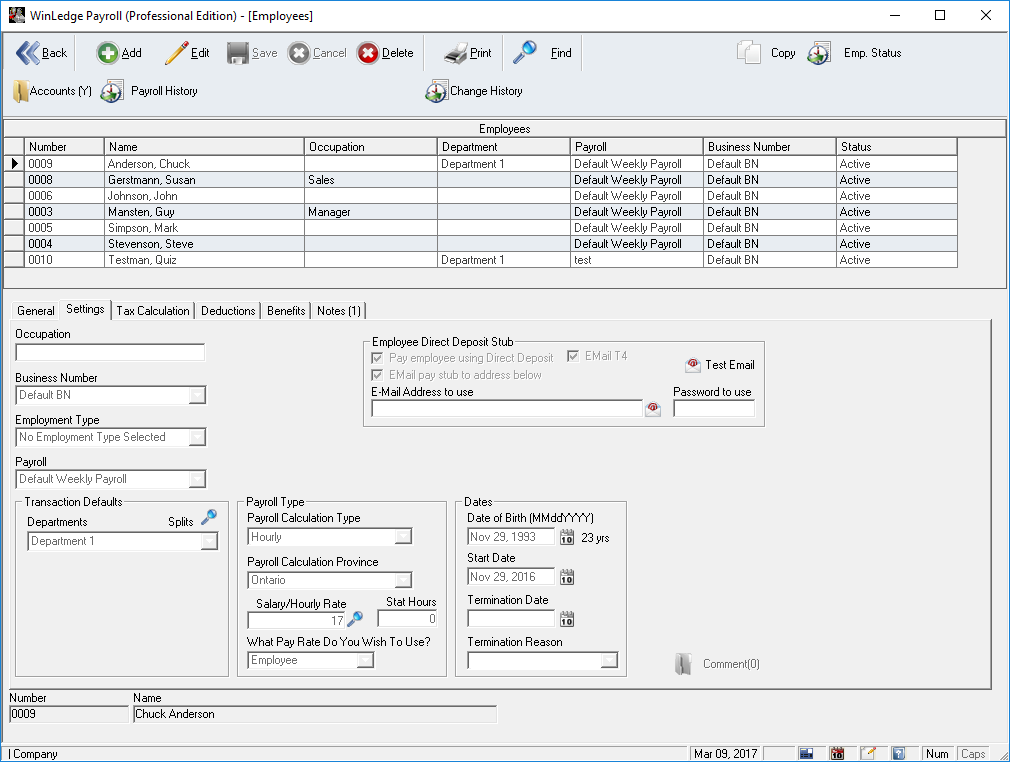Image resolution: width=1010 pixels, height=762 pixels.
Task: Expand Payroll Calculation Province dropdown
Action: 403,580
